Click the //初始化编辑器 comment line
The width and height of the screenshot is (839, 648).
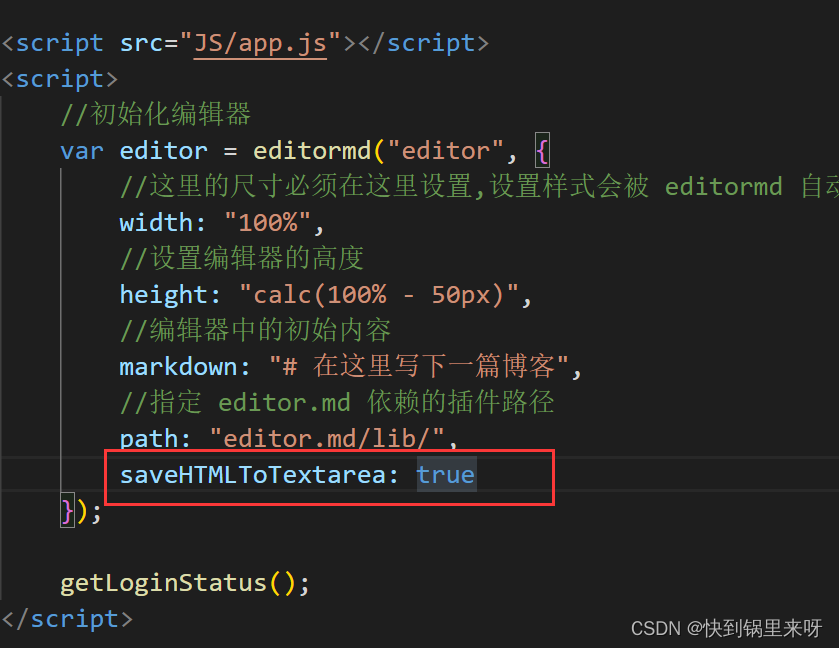tap(155, 115)
